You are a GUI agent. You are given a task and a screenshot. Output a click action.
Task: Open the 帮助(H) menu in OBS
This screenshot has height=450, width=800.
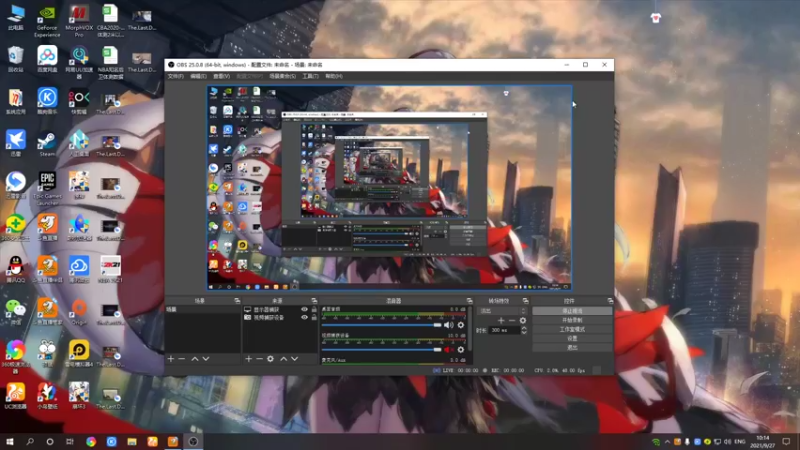click(334, 76)
